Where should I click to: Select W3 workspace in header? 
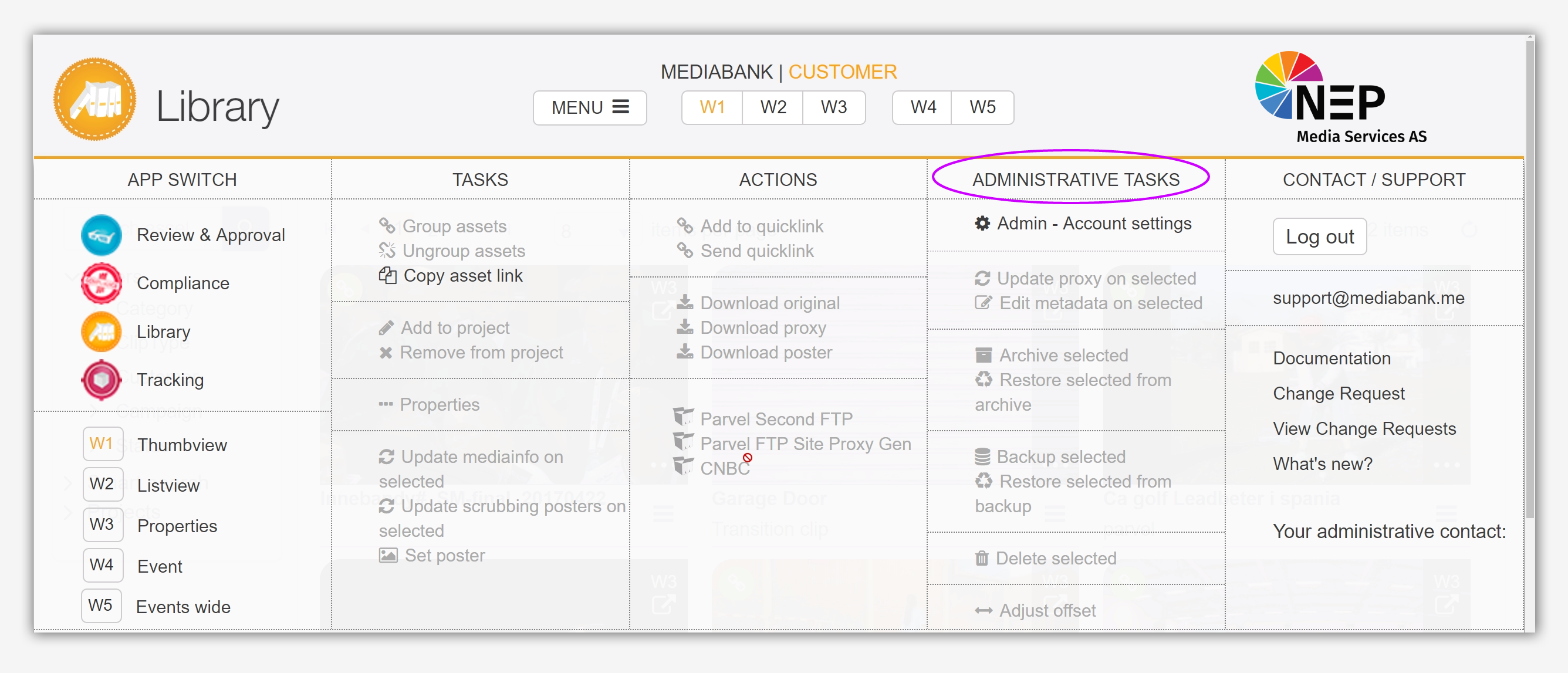tap(833, 108)
